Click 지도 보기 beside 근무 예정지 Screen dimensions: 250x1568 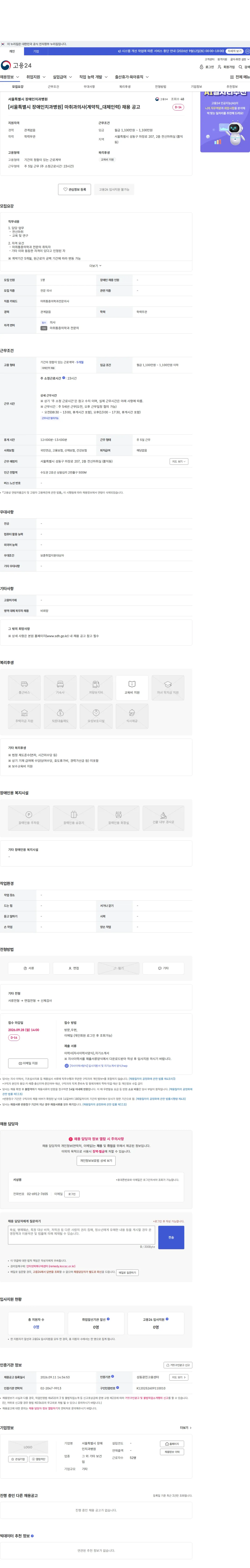[x=179, y=462]
